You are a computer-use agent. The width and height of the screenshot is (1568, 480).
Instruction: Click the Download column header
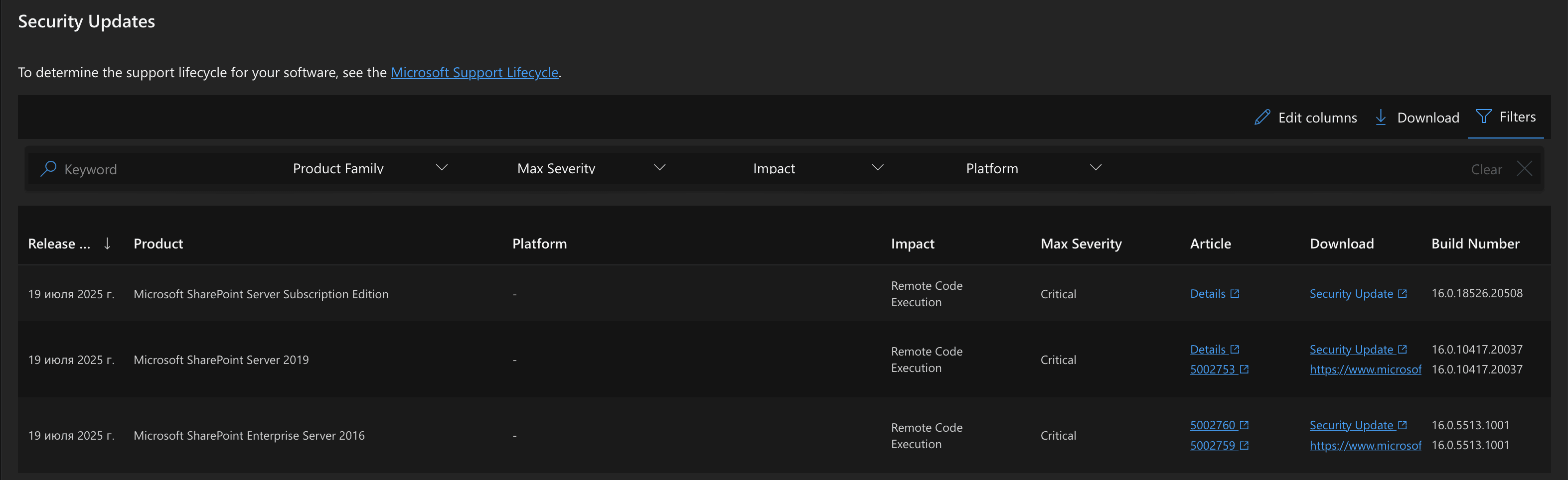pos(1342,243)
